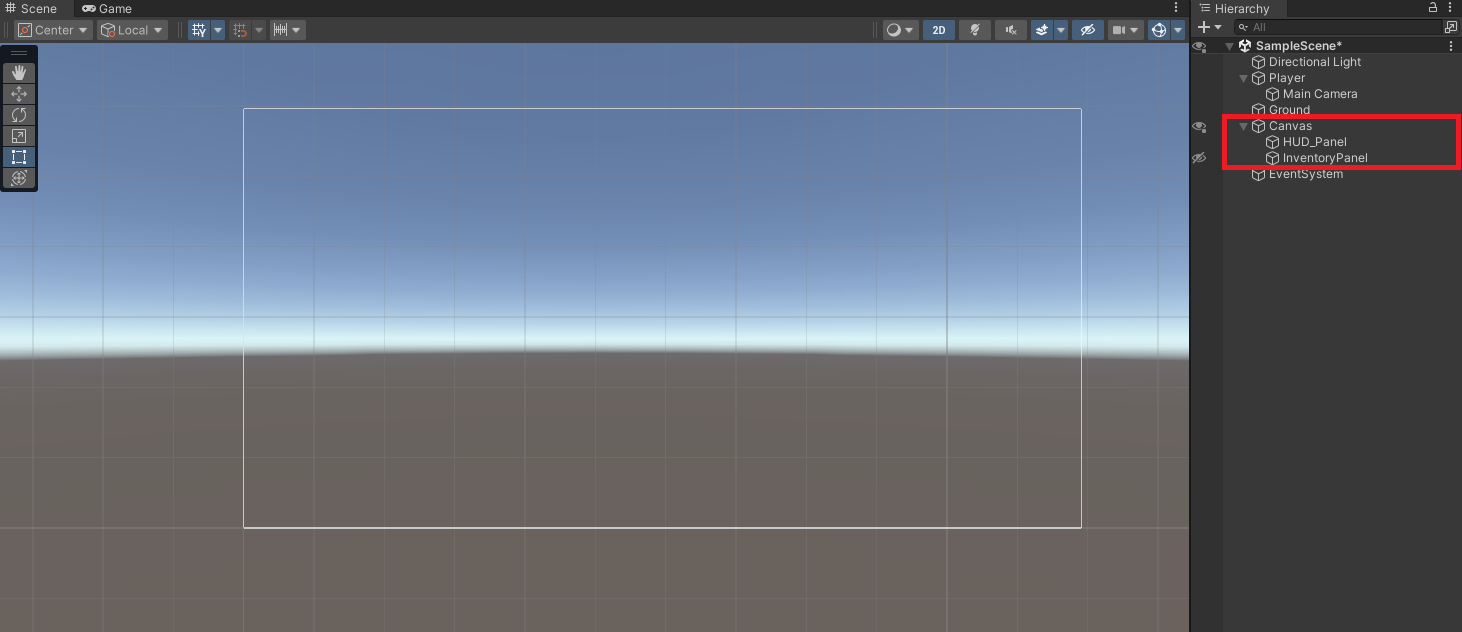Show the hidden InventoryPanel via eye icon
This screenshot has height=632, width=1462.
point(1199,158)
